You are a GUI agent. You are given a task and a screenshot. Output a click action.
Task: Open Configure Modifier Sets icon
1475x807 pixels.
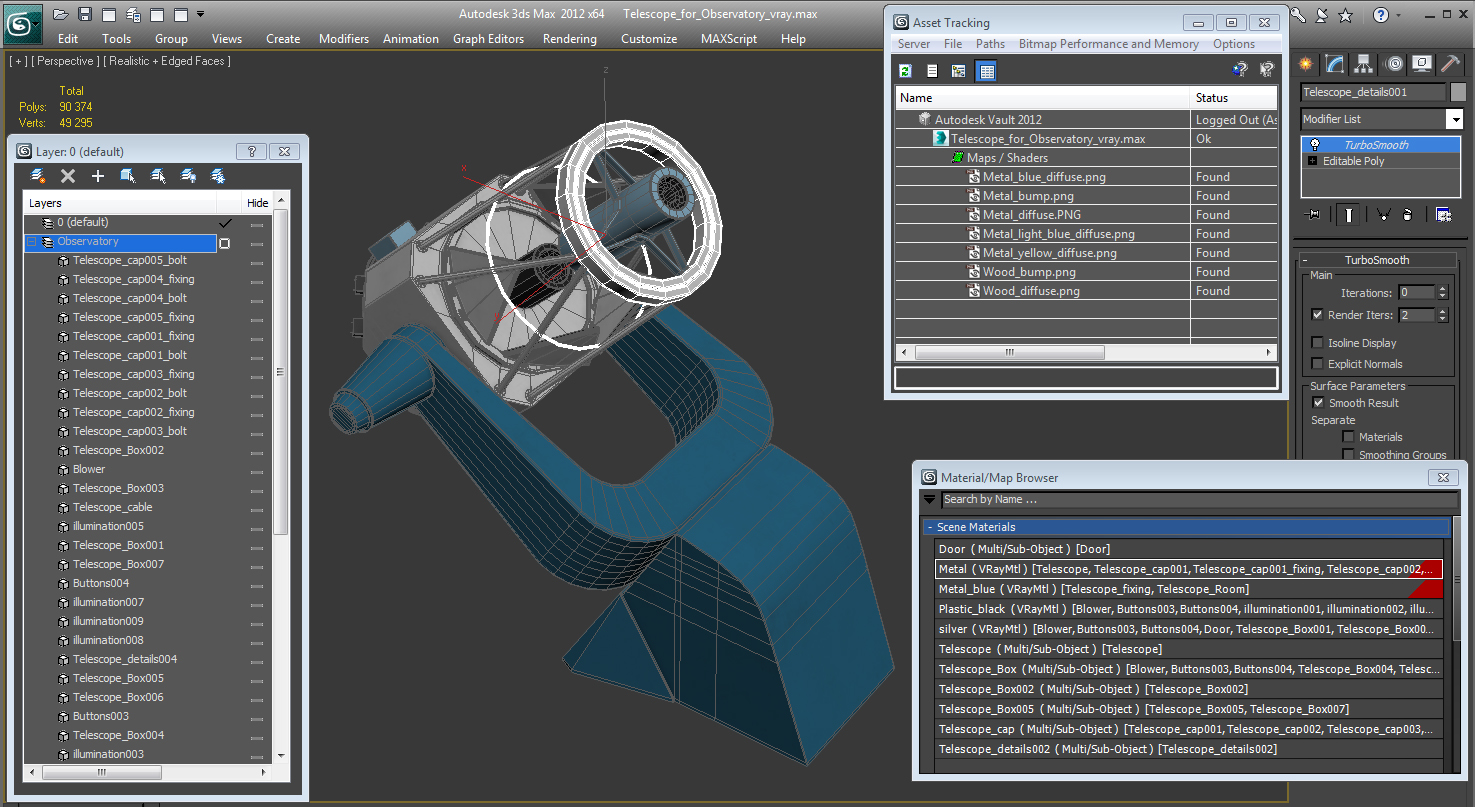[x=1443, y=214]
